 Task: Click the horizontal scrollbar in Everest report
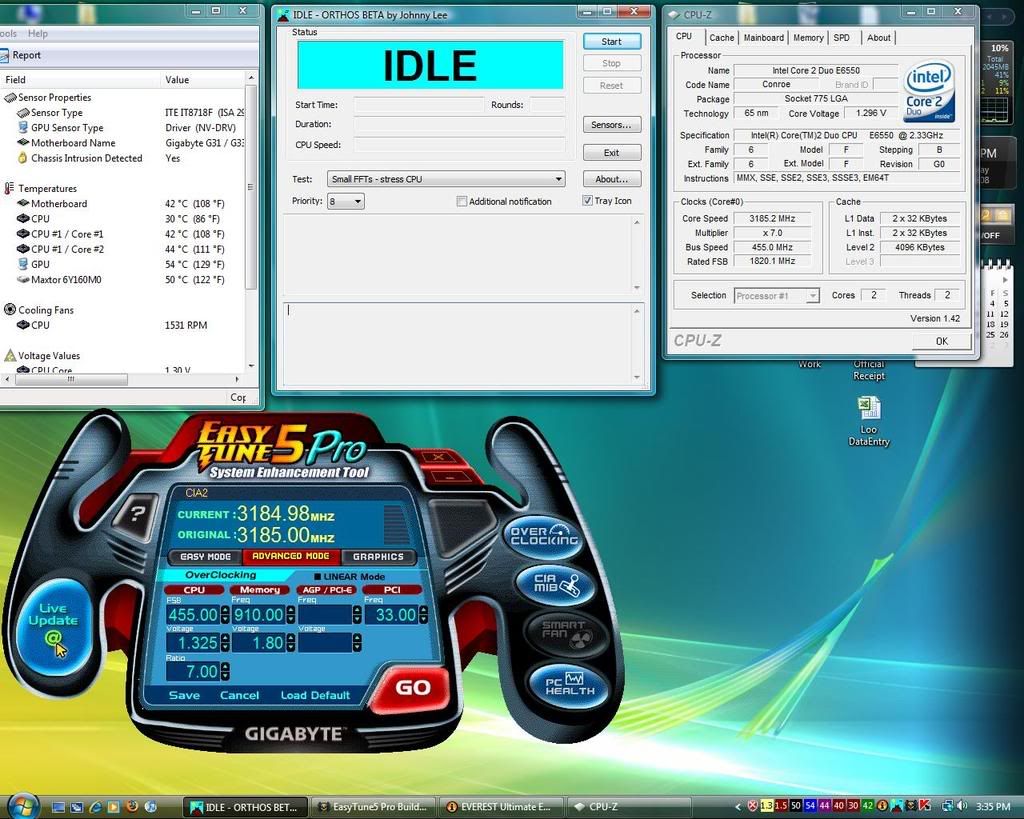[70, 380]
